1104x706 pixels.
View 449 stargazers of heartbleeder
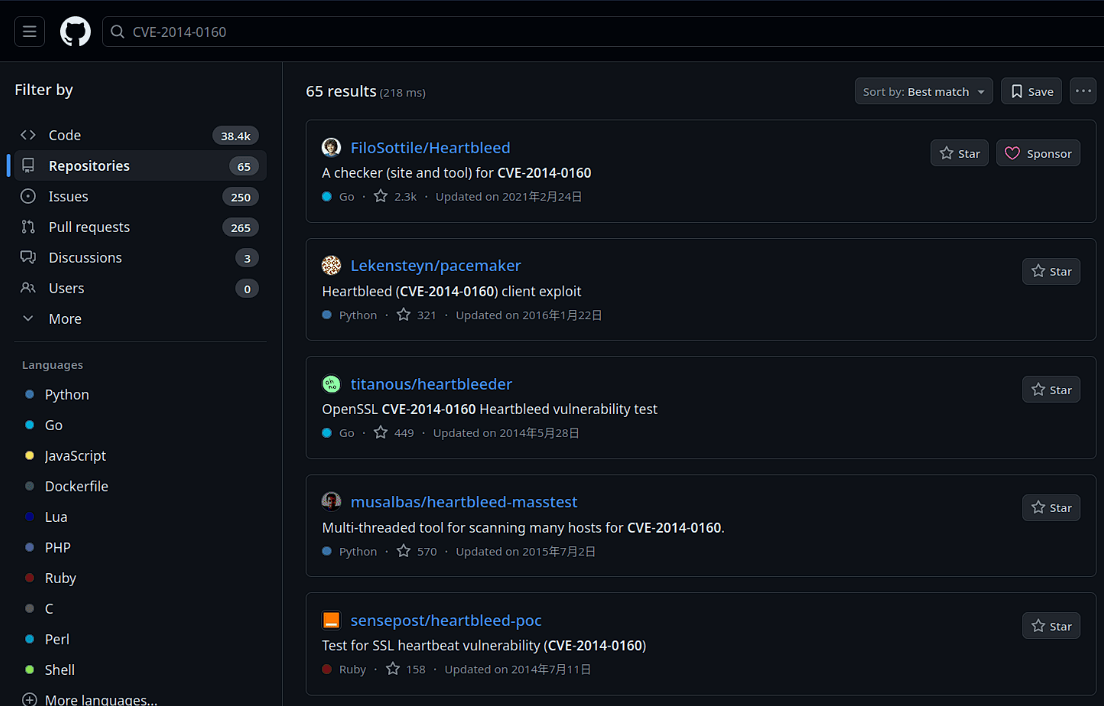[394, 433]
